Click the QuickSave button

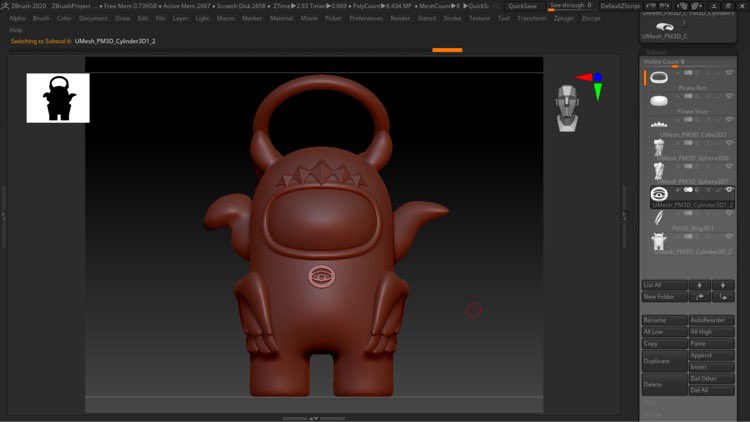coord(522,6)
